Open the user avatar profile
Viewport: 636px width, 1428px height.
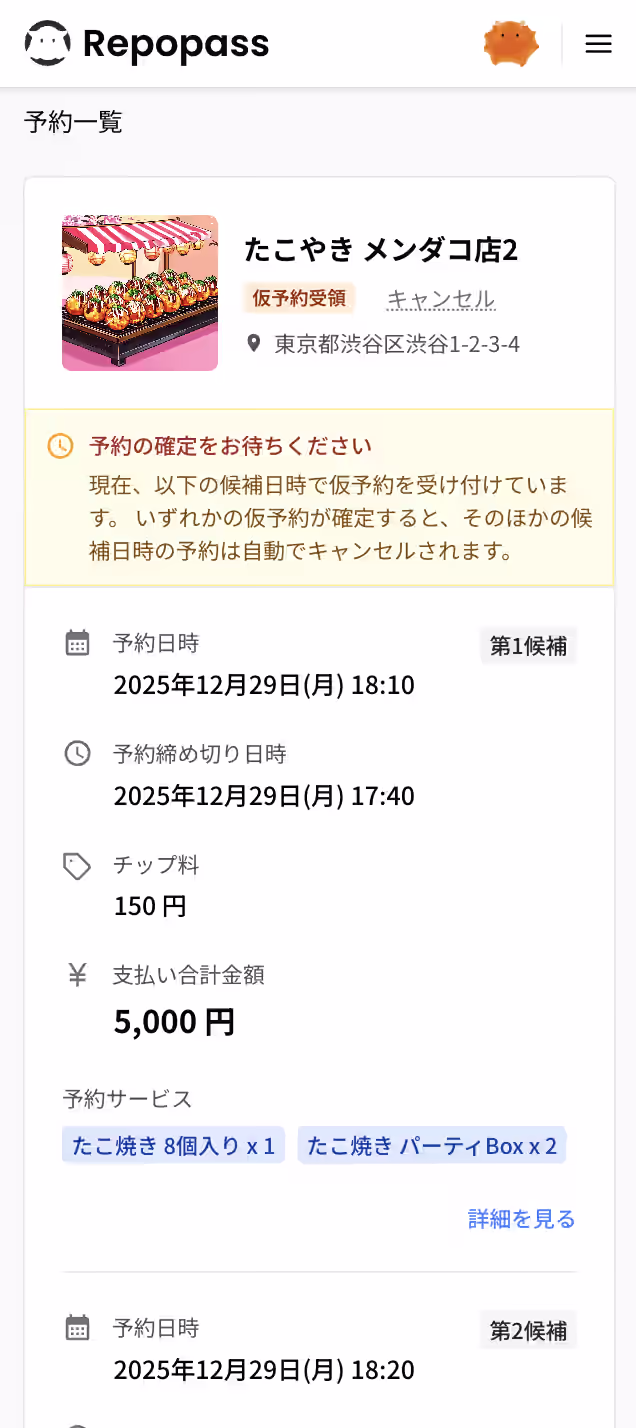511,44
